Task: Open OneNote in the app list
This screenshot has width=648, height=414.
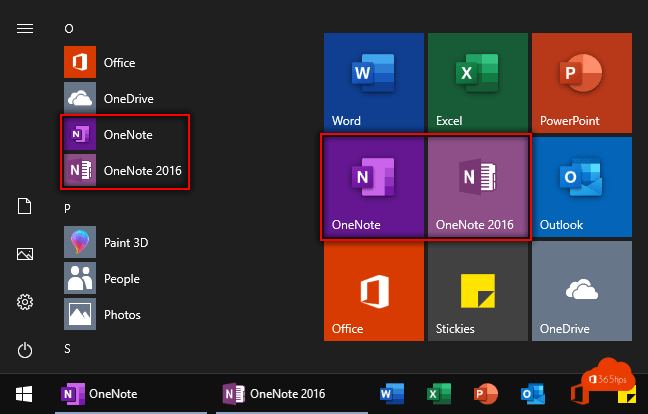Action: point(108,134)
